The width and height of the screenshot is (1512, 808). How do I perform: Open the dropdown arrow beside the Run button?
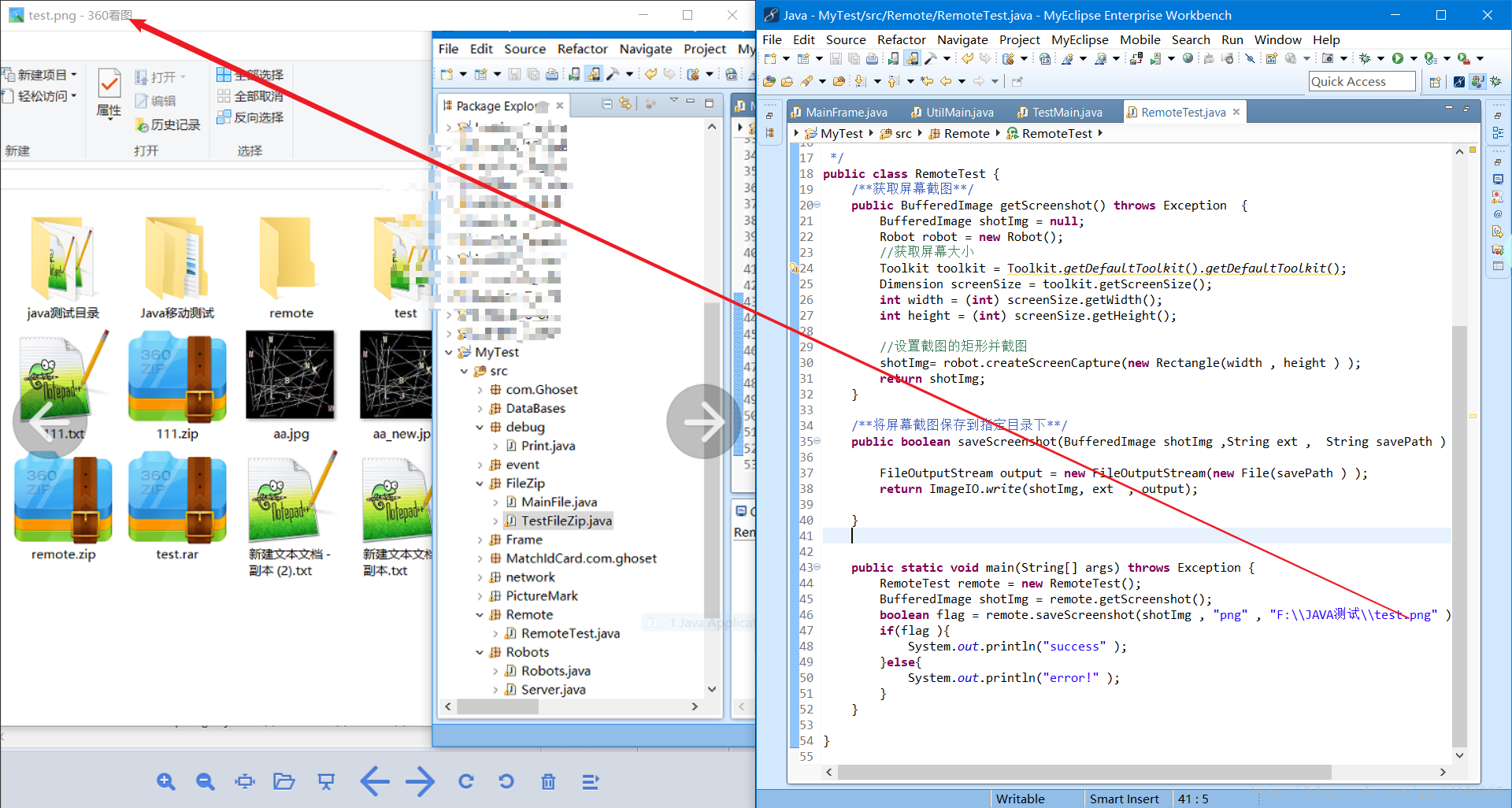(1414, 58)
